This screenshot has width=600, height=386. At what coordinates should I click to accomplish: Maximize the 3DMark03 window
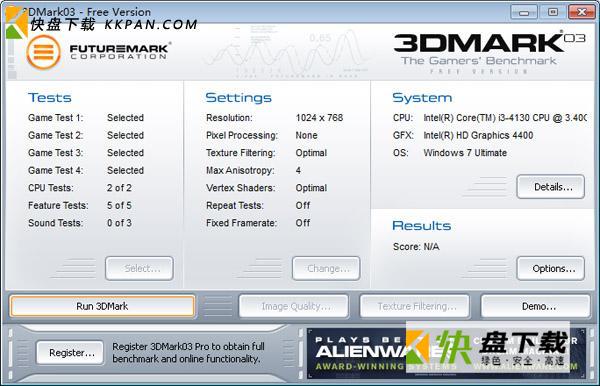pos(553,12)
